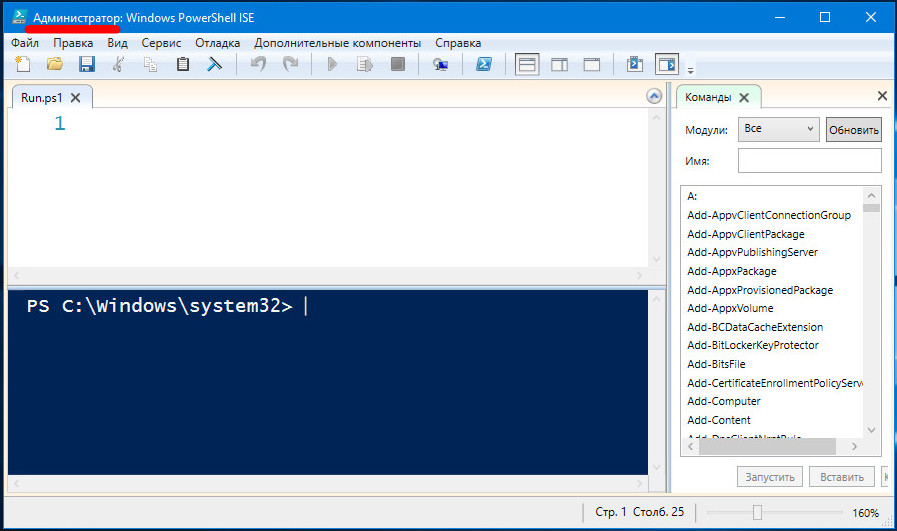Select the Run.ps1 script tab

point(41,98)
